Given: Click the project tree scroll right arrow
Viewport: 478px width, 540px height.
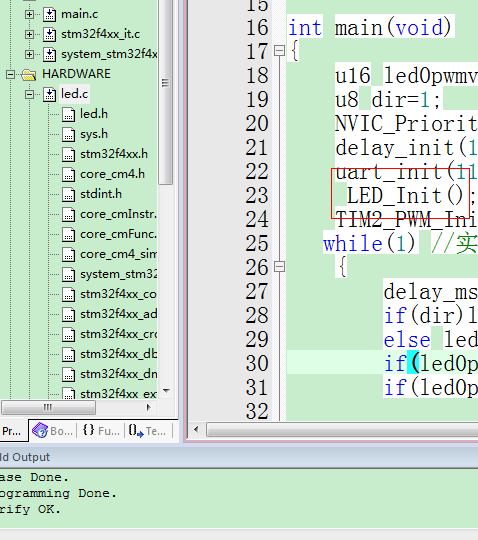Looking at the screenshot, I should [x=148, y=407].
